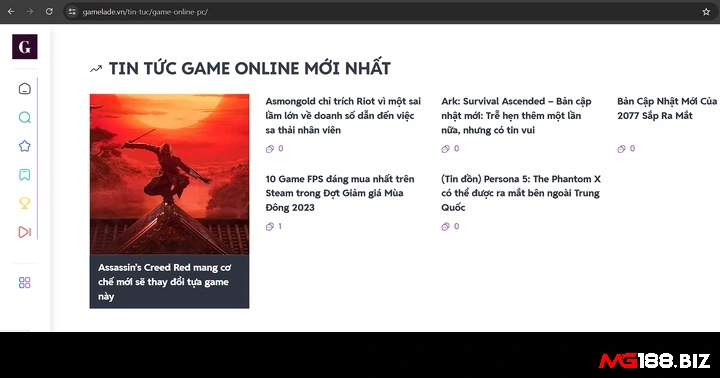
Task: Click comment icon under Asmongold article
Action: click(x=270, y=149)
